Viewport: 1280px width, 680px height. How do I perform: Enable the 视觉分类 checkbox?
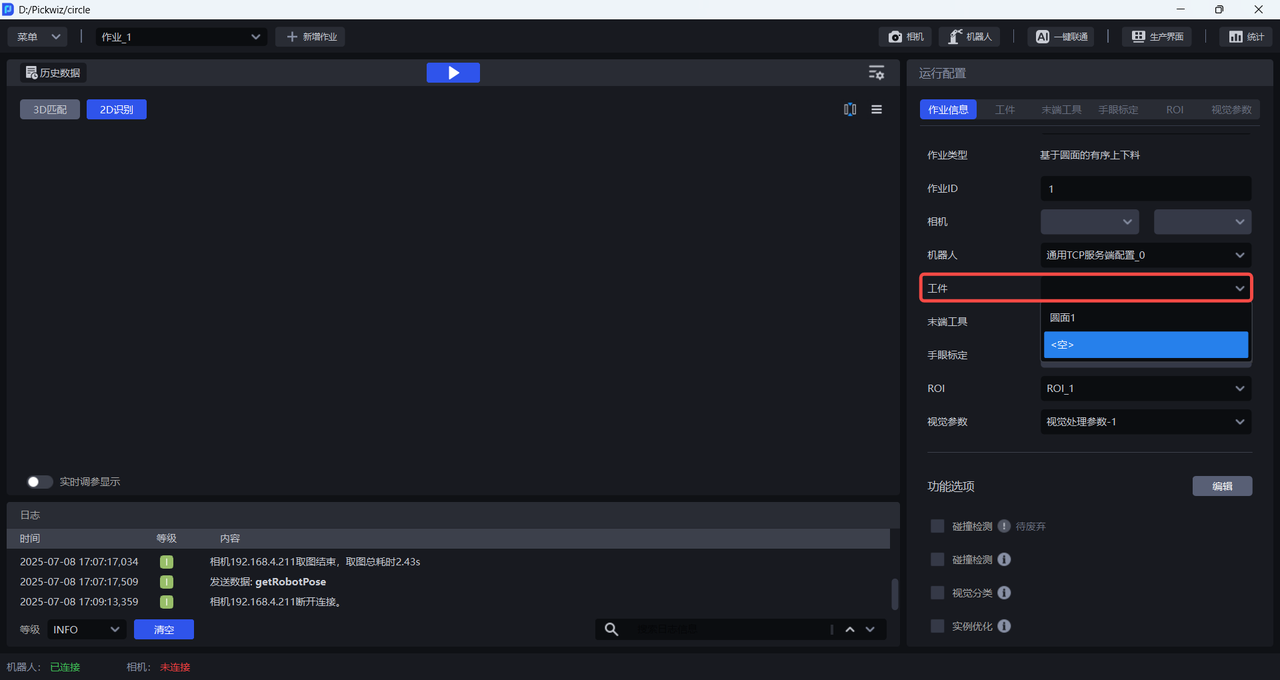click(x=937, y=593)
